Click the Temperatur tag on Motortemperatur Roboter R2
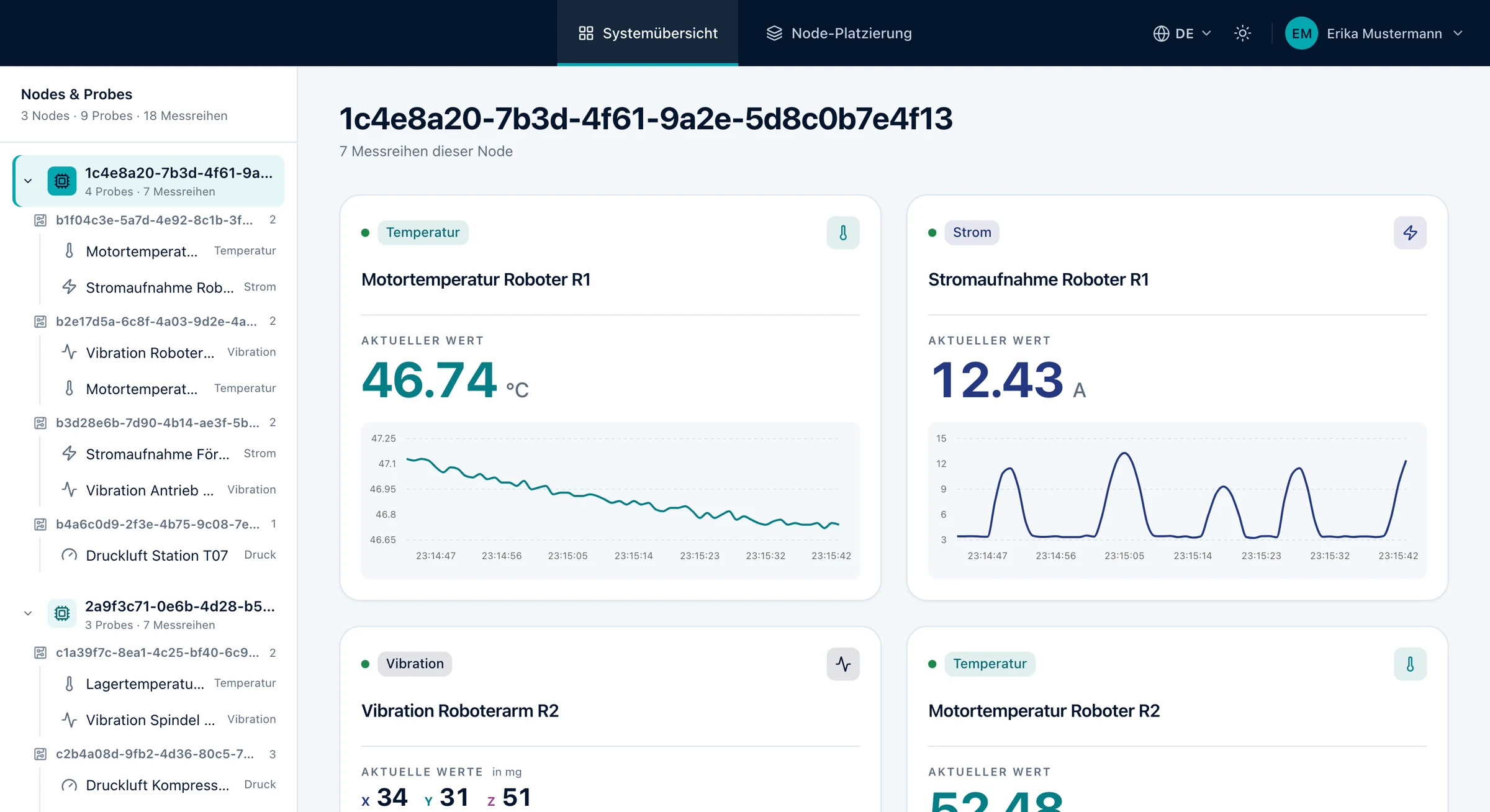Image resolution: width=1490 pixels, height=812 pixels. click(990, 664)
